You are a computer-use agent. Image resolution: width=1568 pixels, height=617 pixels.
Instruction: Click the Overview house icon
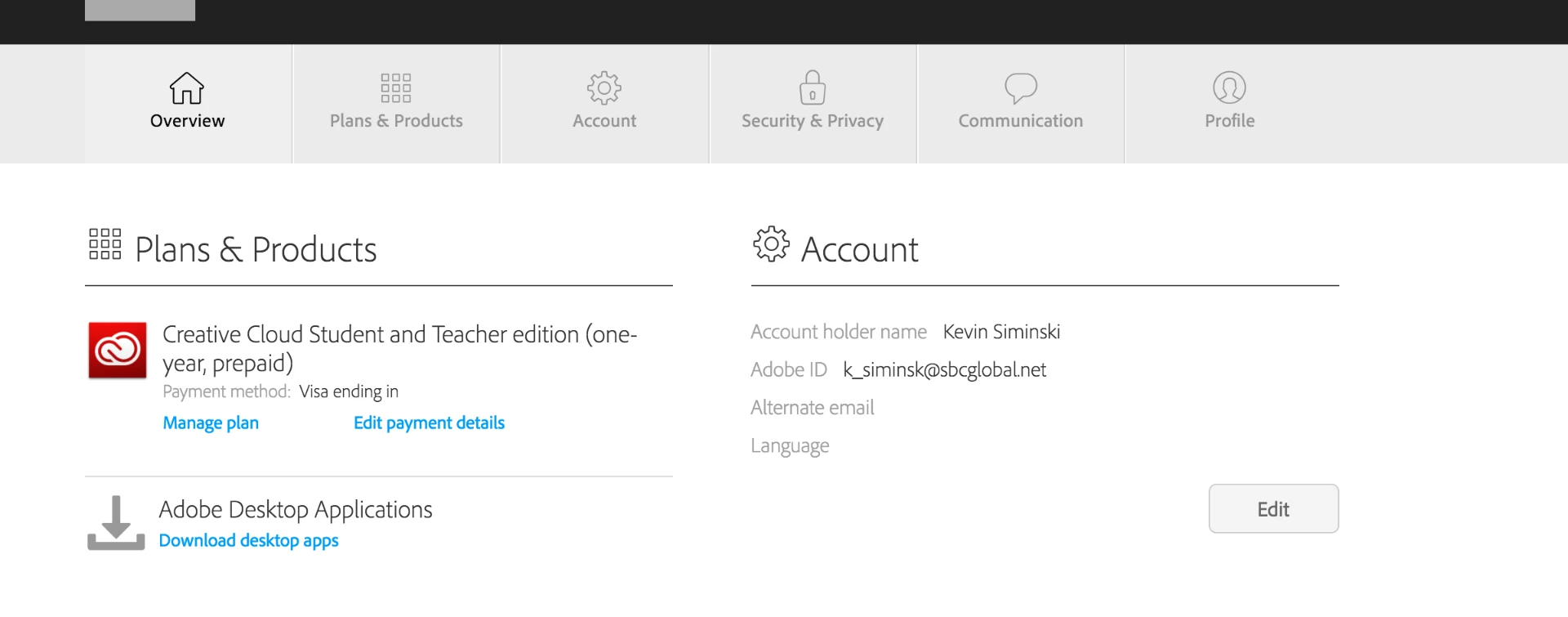pos(187,88)
